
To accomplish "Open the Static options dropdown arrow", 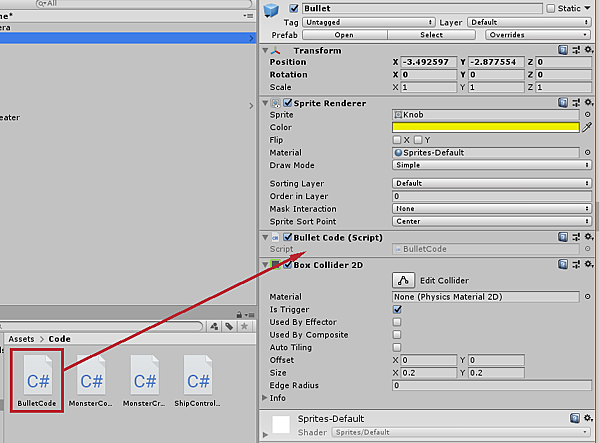I will click(588, 8).
